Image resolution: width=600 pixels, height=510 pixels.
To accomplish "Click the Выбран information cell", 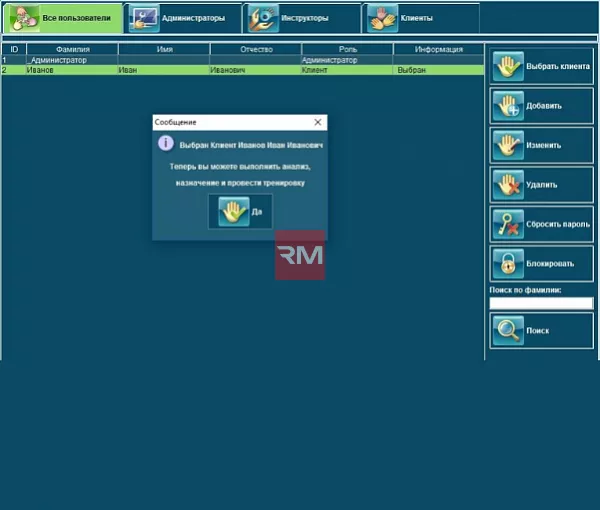I will [x=439, y=70].
